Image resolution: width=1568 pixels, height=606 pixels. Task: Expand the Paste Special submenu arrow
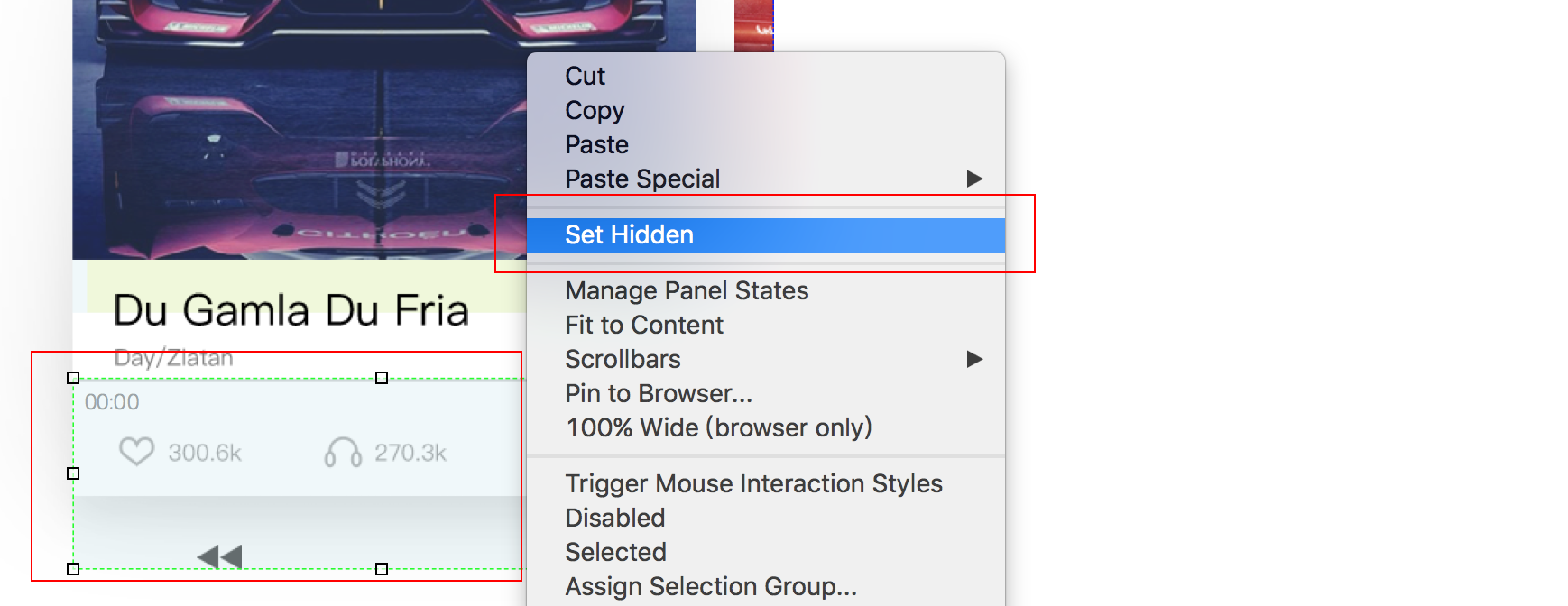[x=974, y=179]
